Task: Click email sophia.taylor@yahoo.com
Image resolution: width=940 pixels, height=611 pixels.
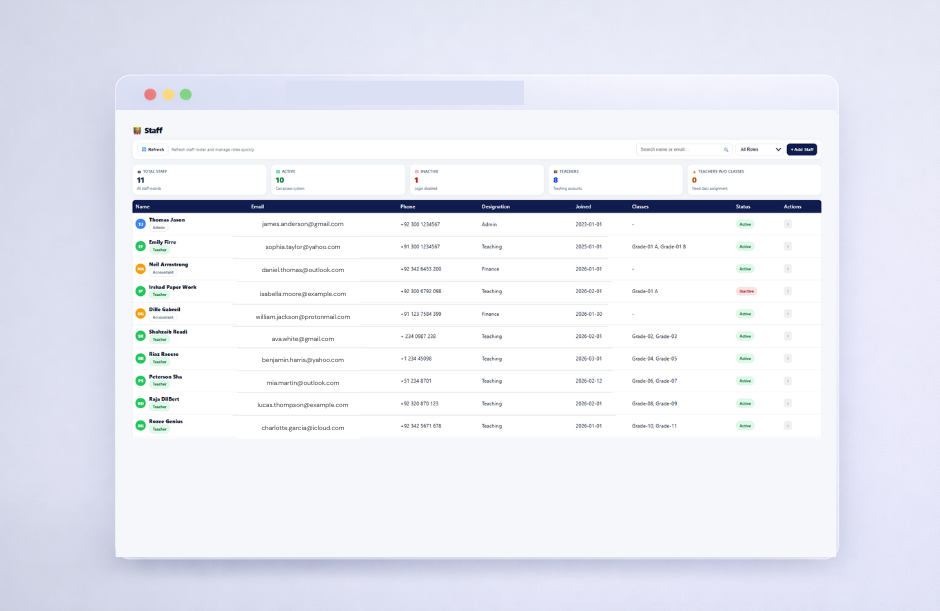Action: tap(303, 246)
